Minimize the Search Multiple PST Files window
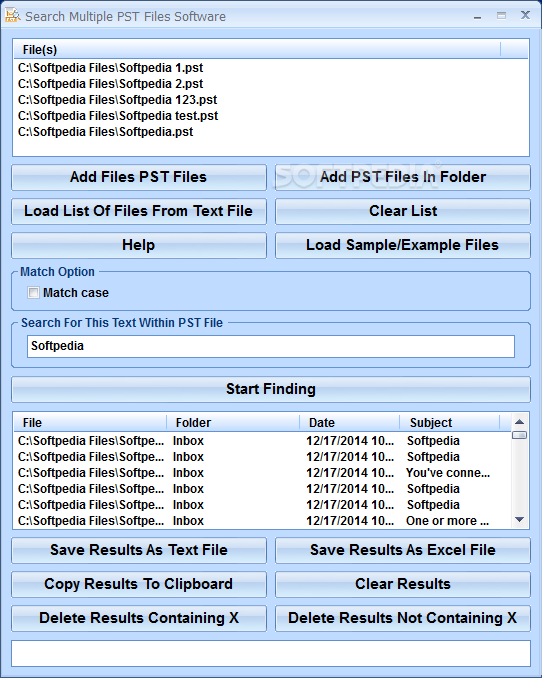This screenshot has width=542, height=678. 478,16
